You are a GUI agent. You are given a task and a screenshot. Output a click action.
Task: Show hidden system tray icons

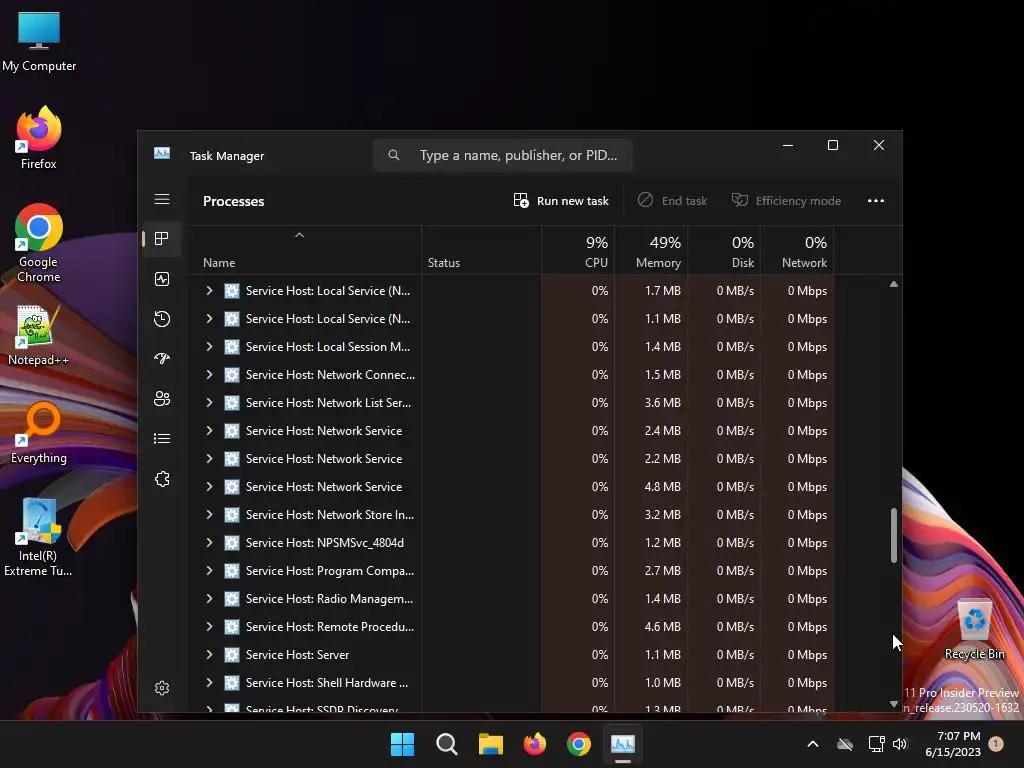pyautogui.click(x=813, y=744)
